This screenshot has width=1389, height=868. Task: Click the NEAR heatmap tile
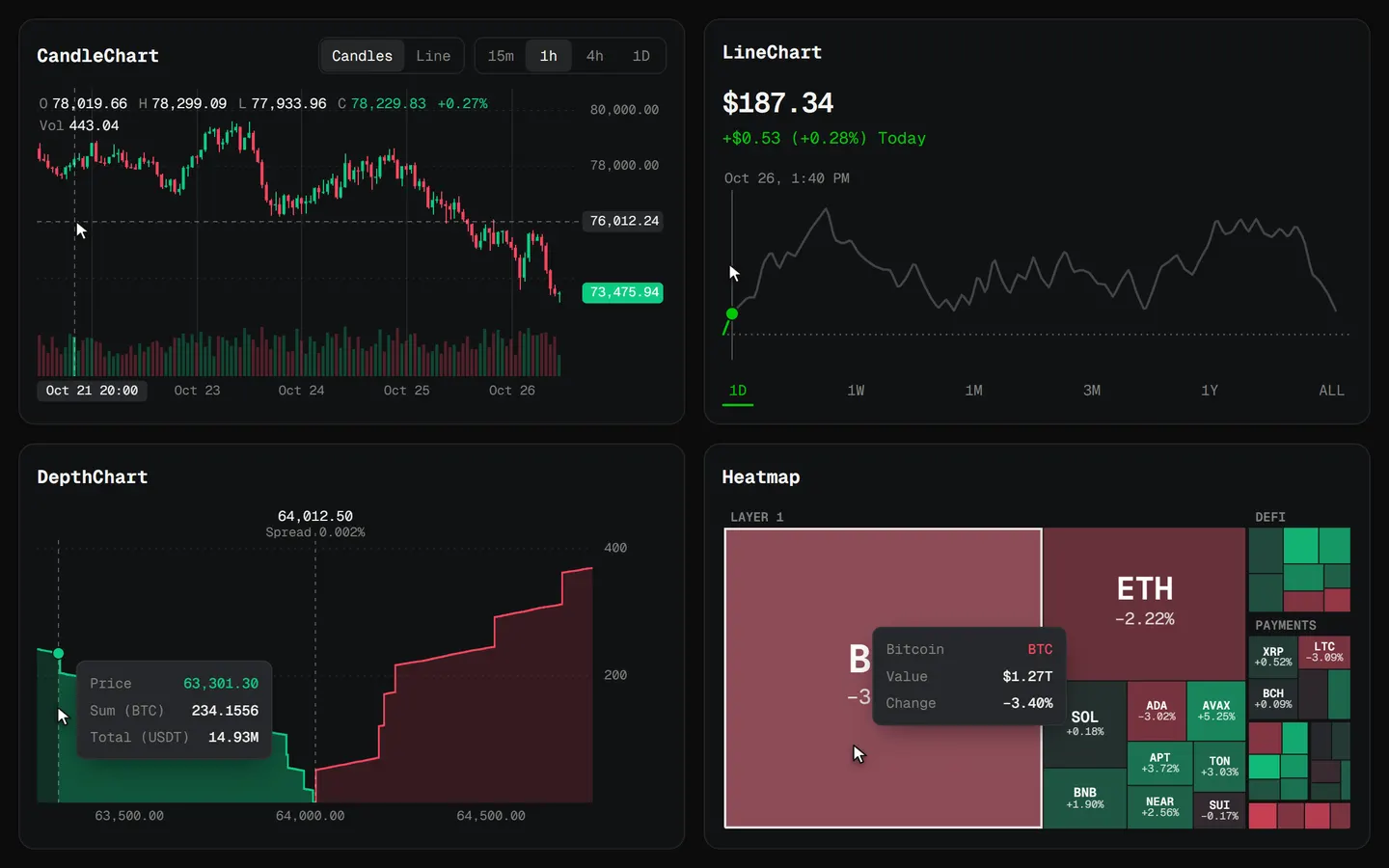coord(1159,807)
